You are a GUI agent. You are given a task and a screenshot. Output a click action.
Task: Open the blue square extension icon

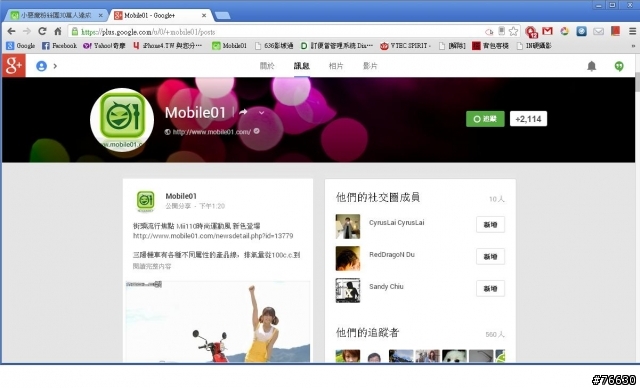coord(581,31)
